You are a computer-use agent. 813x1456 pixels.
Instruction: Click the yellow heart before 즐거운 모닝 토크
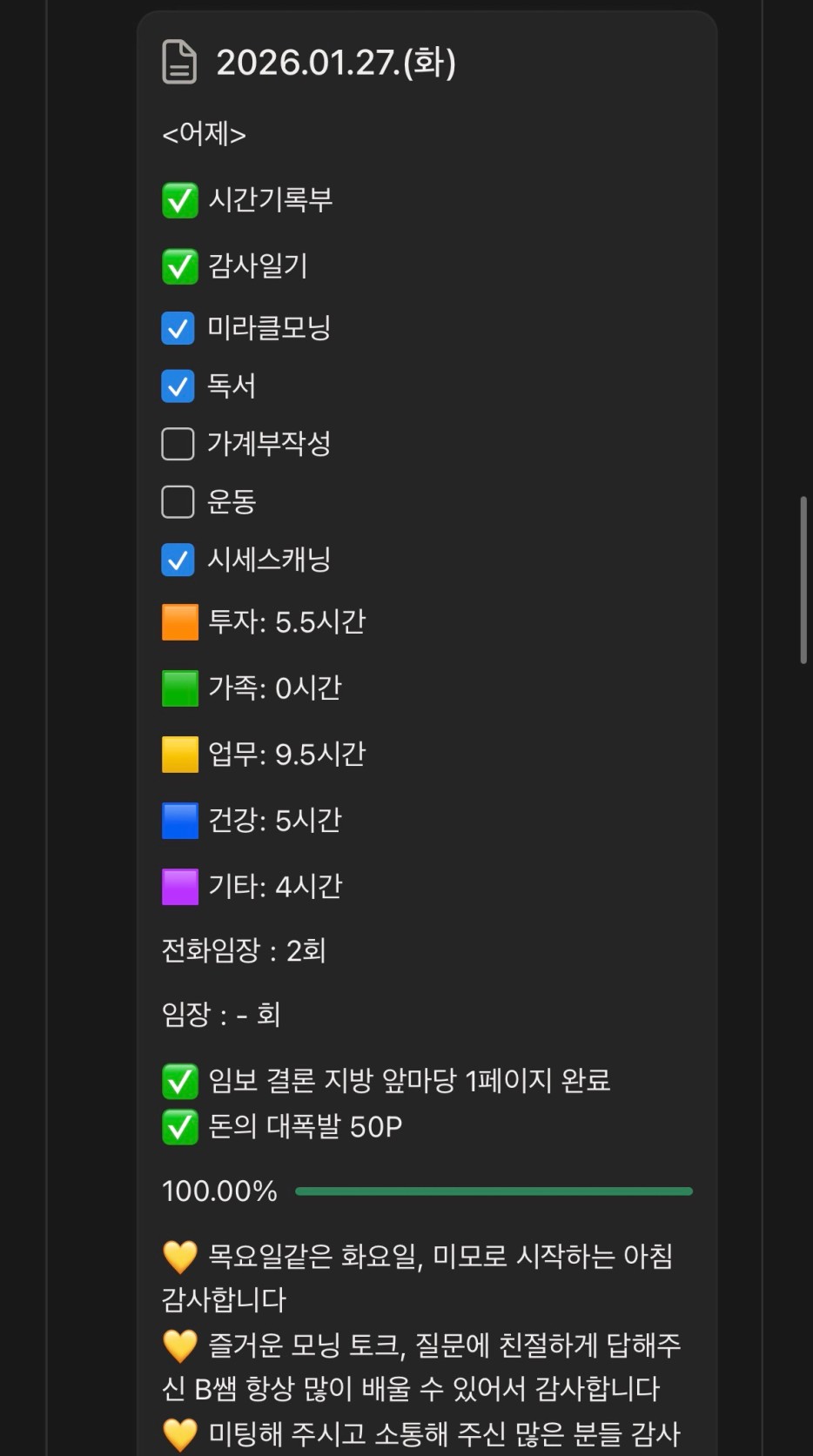[x=180, y=1346]
